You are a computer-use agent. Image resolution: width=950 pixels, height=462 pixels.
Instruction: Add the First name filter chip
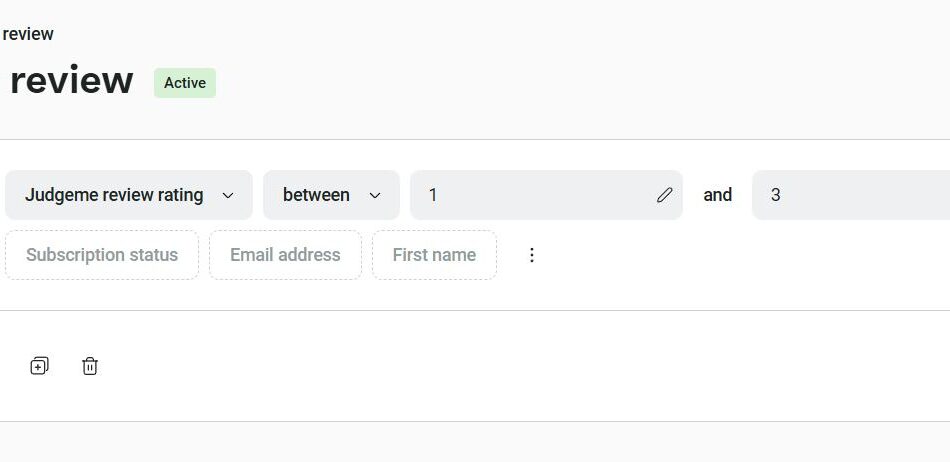[434, 255]
